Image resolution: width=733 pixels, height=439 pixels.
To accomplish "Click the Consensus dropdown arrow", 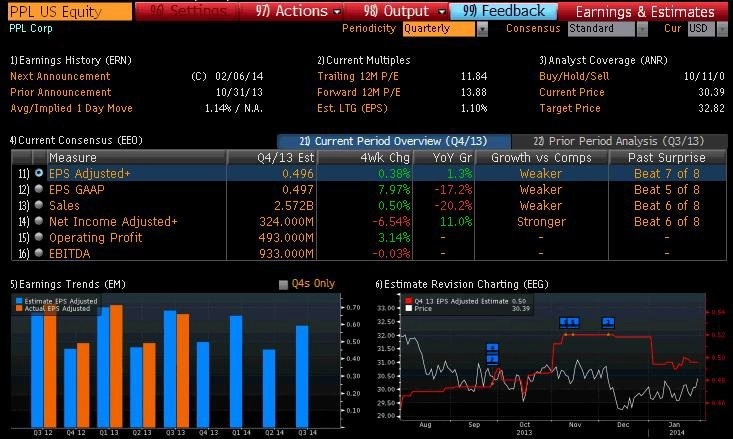I will (x=642, y=29).
